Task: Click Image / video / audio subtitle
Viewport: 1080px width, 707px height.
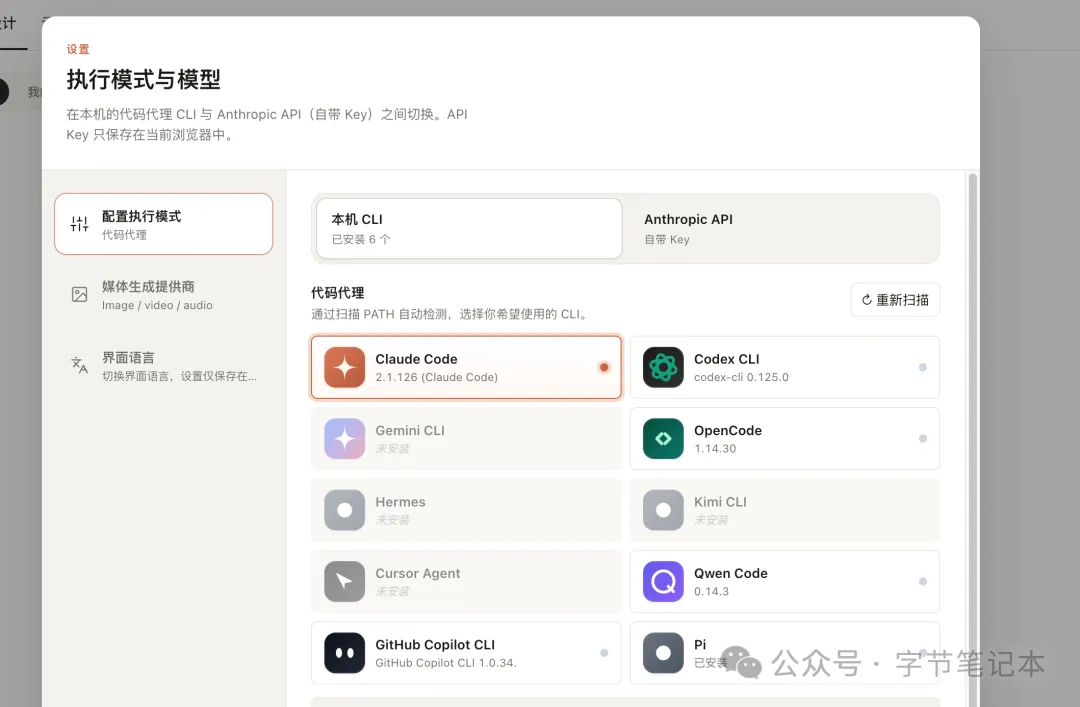Action: point(157,305)
